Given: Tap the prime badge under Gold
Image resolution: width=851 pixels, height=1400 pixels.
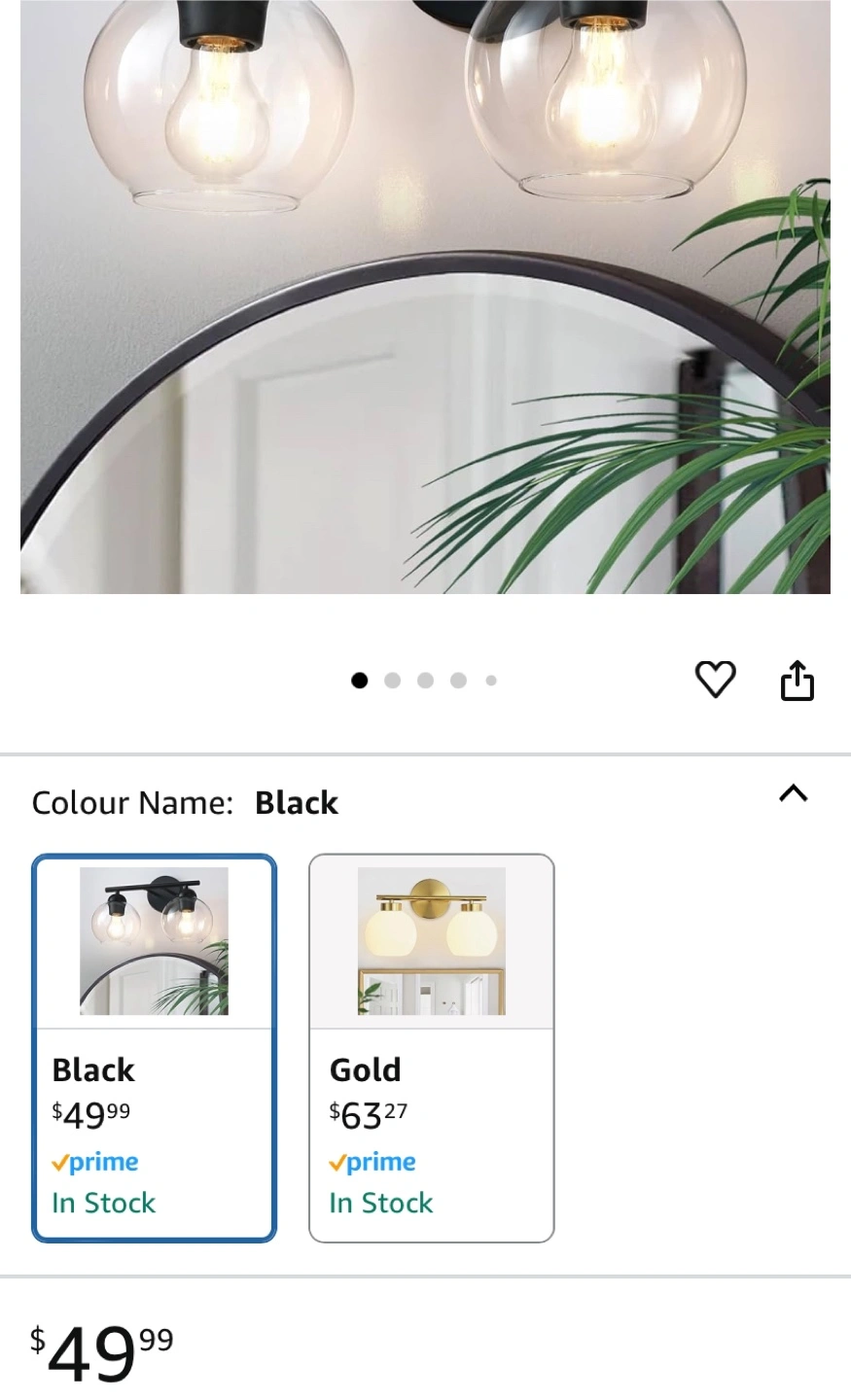Looking at the screenshot, I should pos(372,1162).
